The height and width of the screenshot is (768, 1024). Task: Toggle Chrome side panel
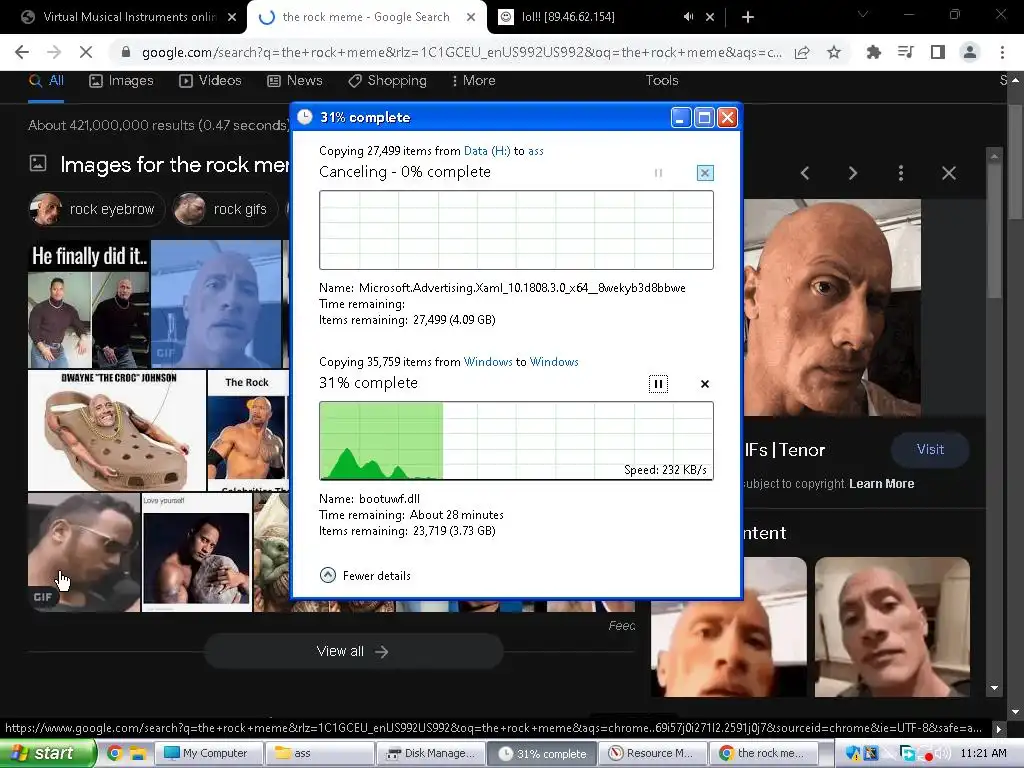[938, 52]
